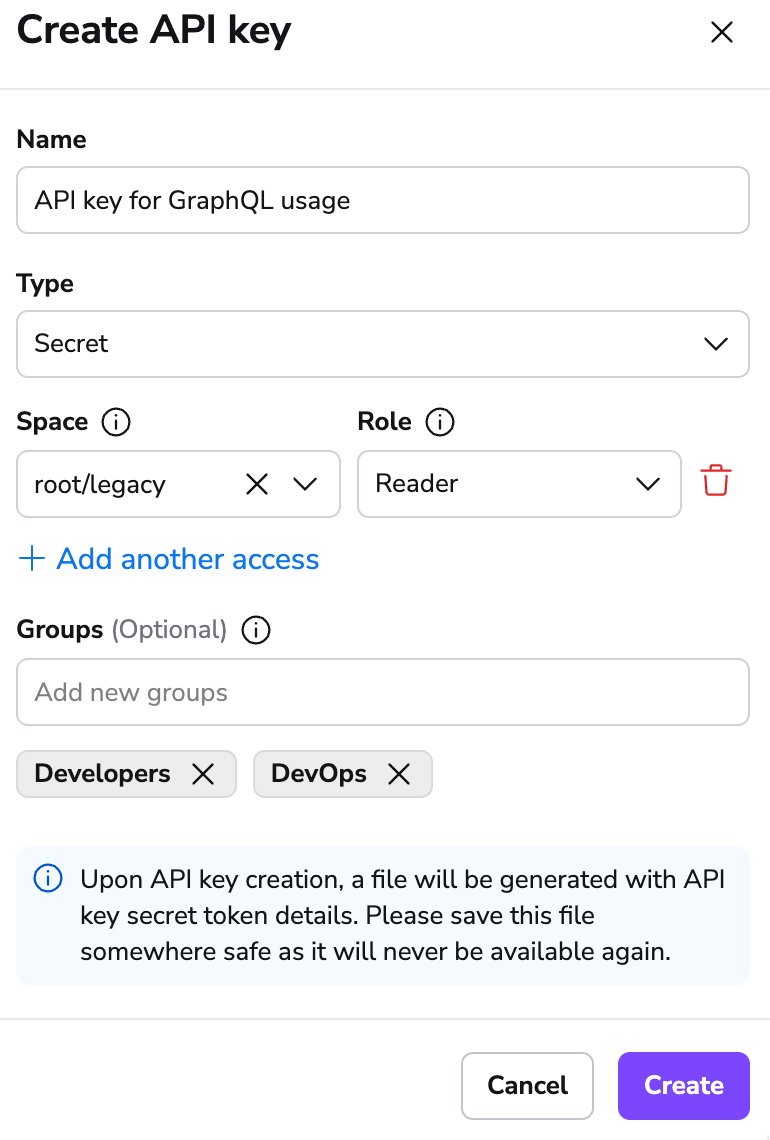Close the Create API key dialog

pos(722,32)
